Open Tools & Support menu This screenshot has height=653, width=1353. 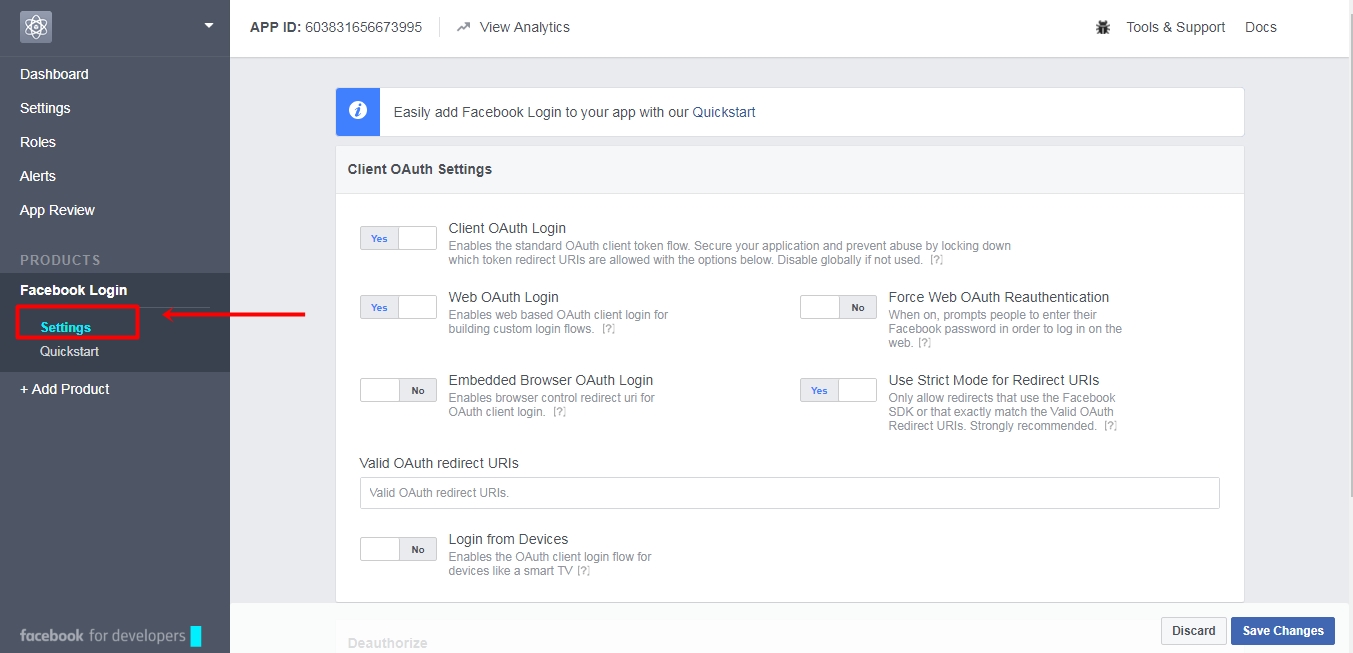(1175, 27)
